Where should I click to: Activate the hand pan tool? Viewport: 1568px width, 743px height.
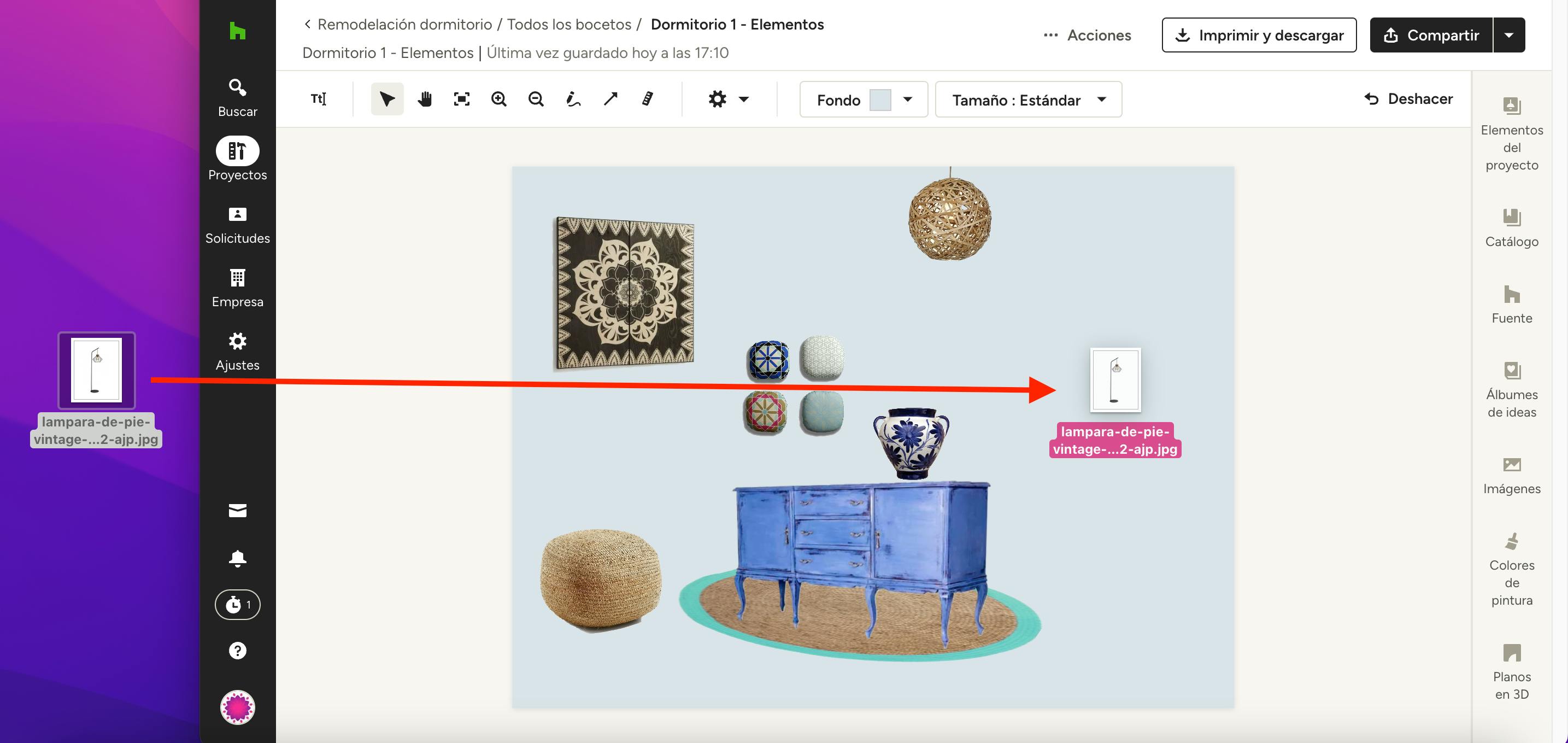[424, 98]
